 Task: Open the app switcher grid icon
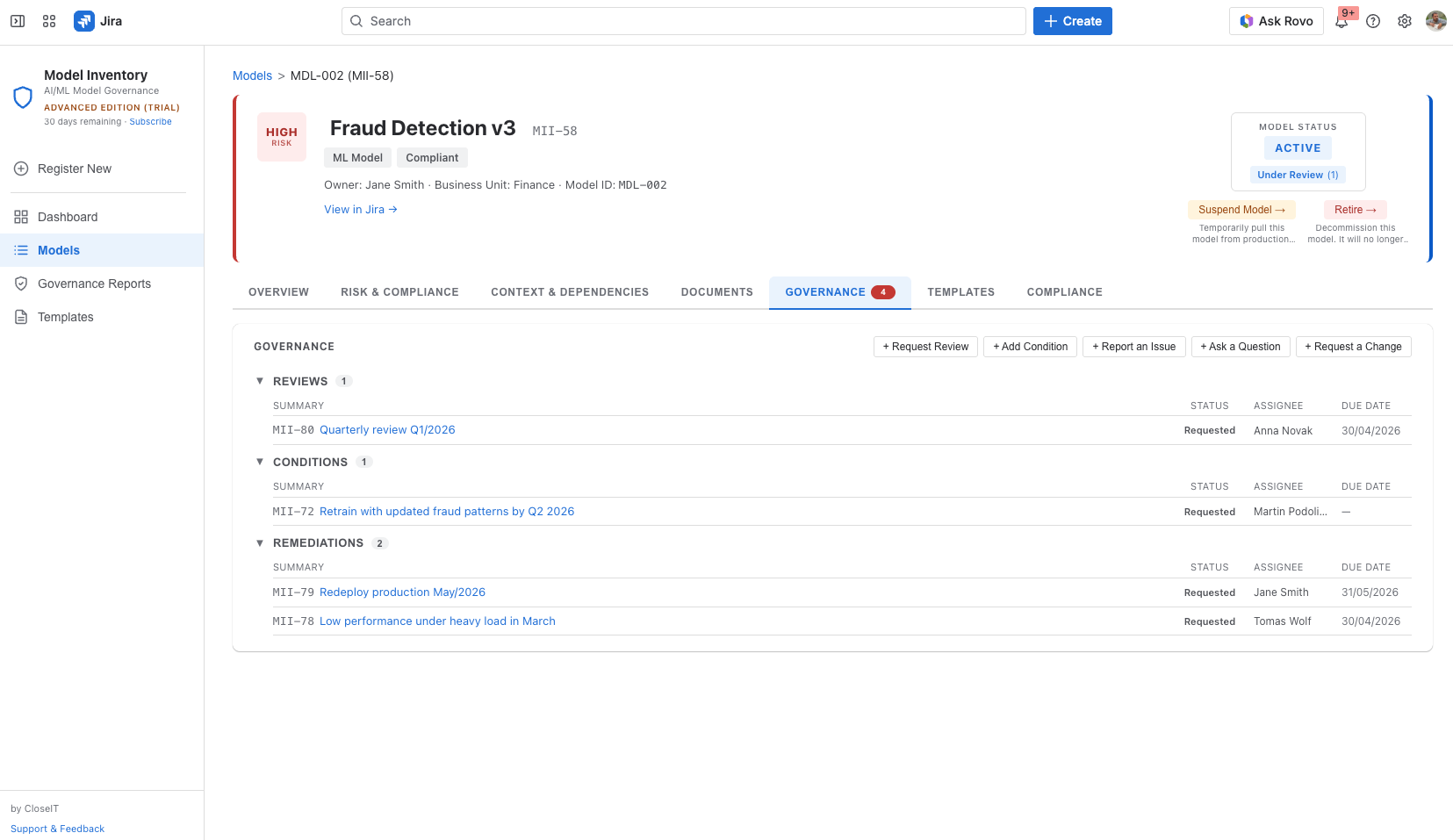click(x=49, y=20)
